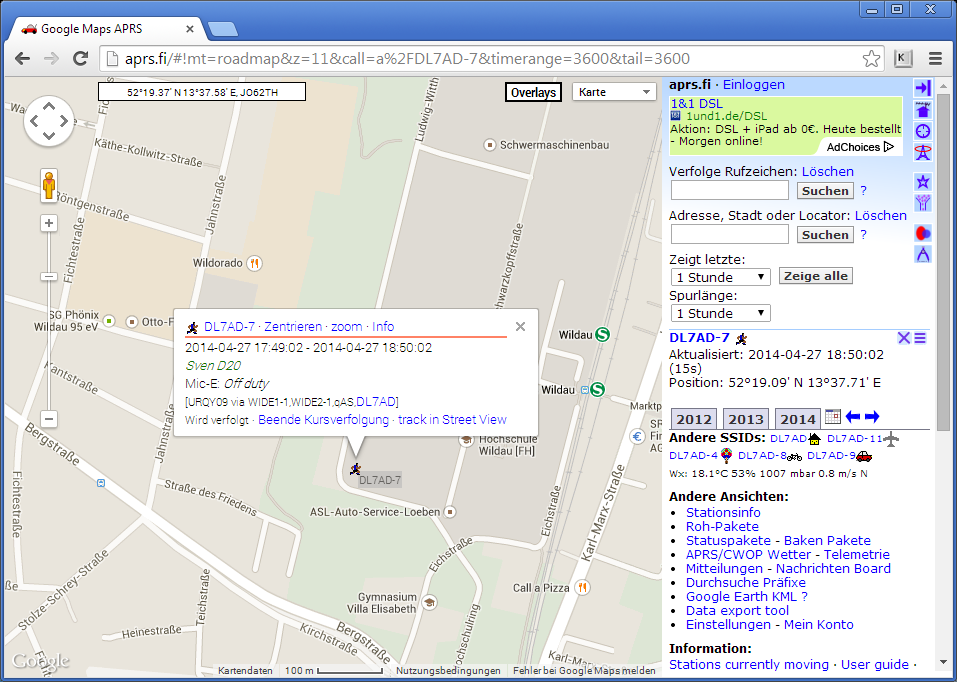The width and height of the screenshot is (957, 682).
Task: Click the red and blue circles icon
Action: [x=923, y=233]
